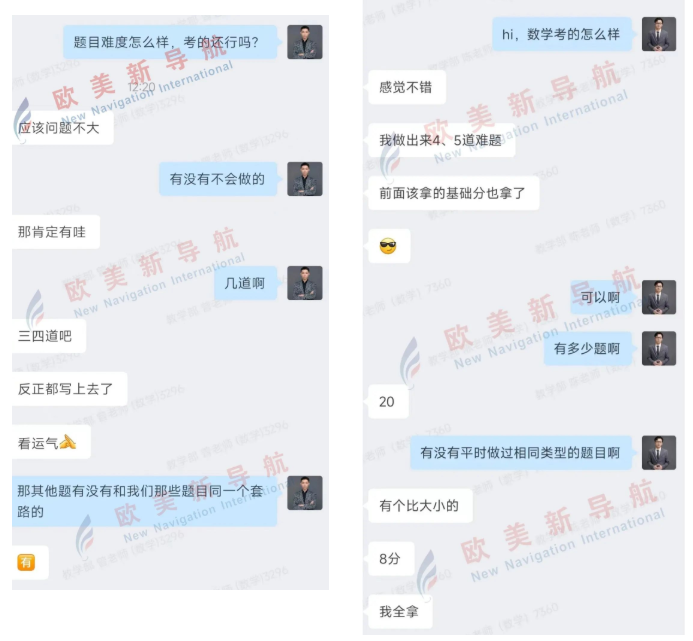Select the "反正都写上去了" message
Image resolution: width=693 pixels, height=641 pixels.
tap(69, 389)
